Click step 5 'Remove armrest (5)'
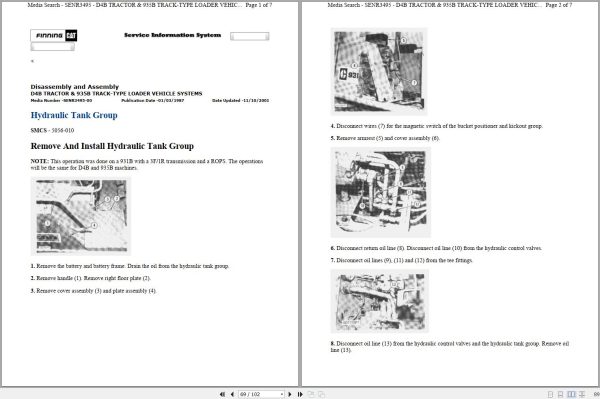The width and height of the screenshot is (600, 399). click(385, 138)
